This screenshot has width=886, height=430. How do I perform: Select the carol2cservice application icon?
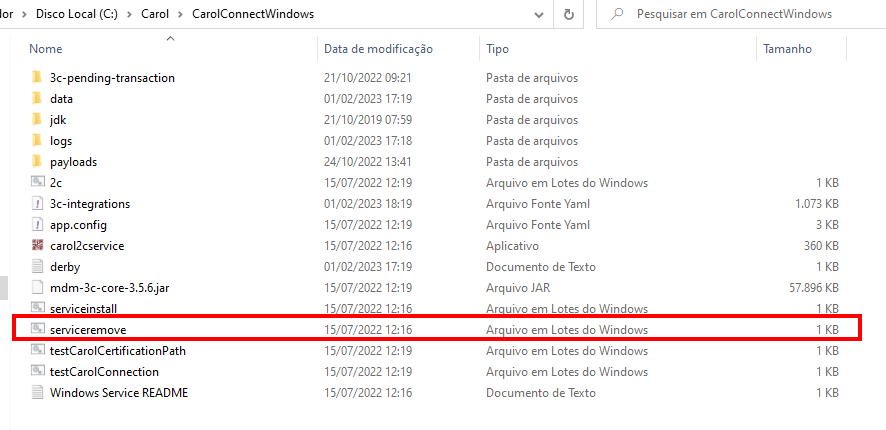click(x=37, y=246)
